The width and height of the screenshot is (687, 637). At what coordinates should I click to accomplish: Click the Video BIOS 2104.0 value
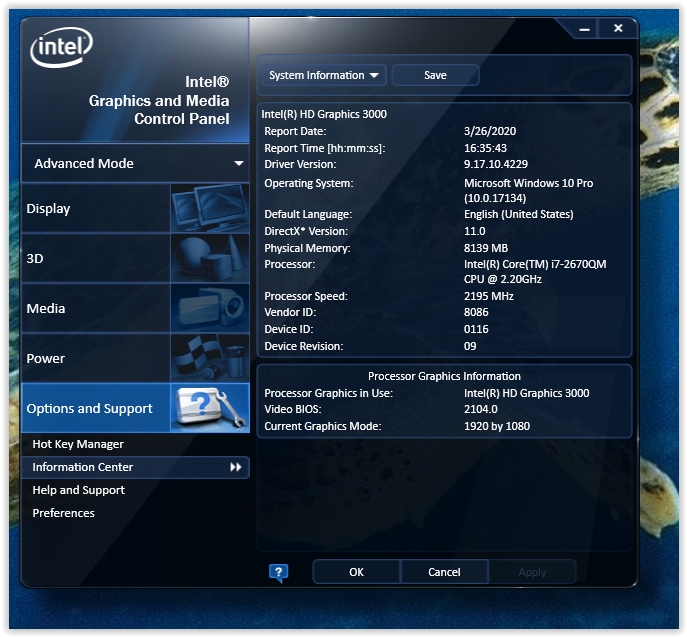(481, 409)
